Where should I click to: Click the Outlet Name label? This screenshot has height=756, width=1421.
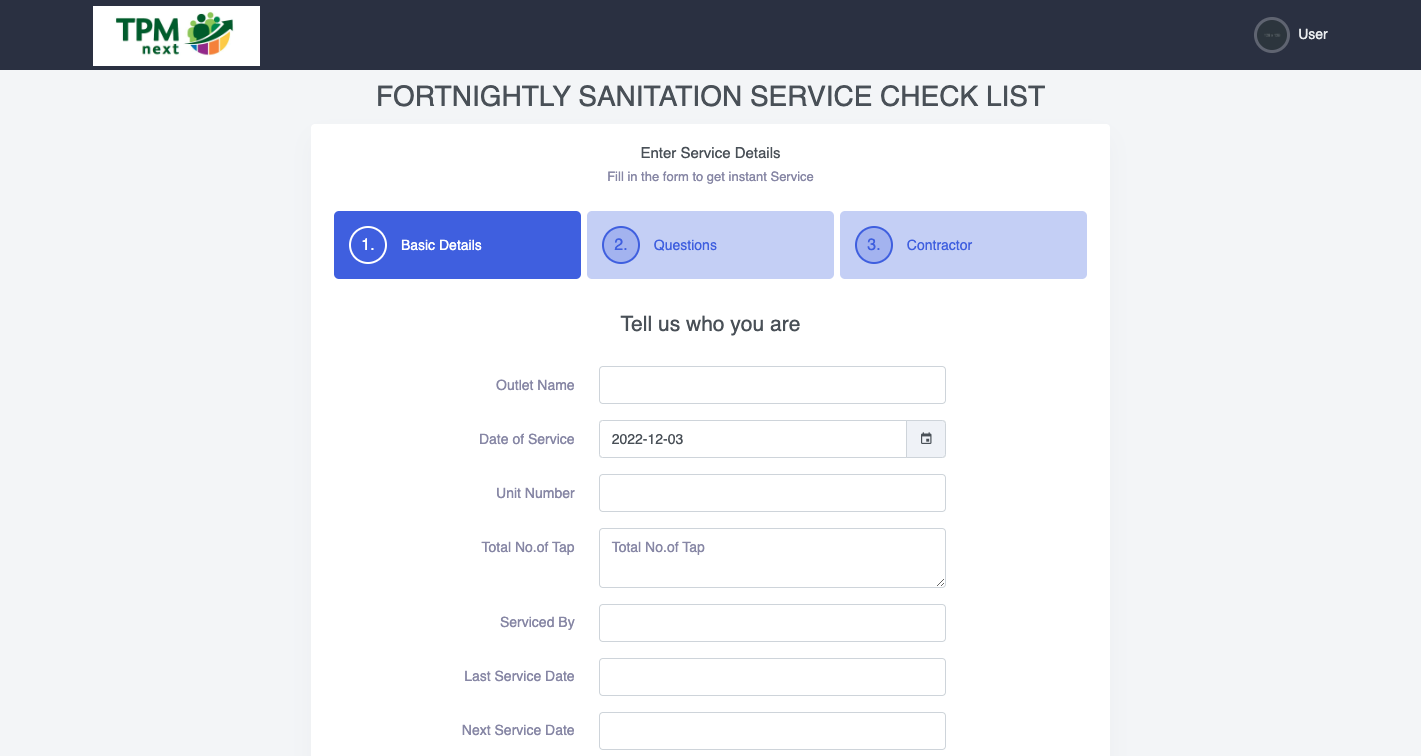535,385
